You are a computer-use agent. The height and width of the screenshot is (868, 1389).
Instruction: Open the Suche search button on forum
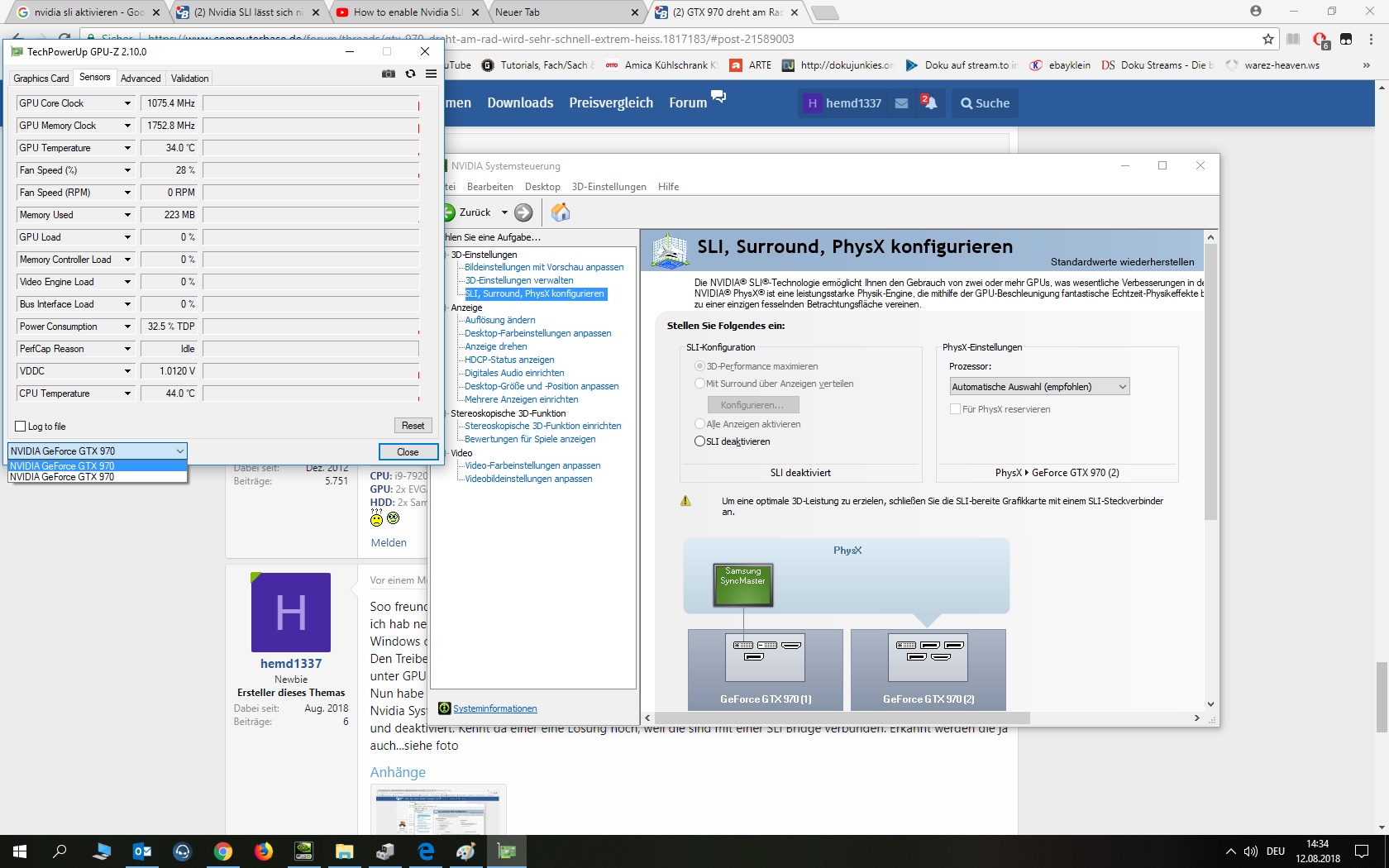point(985,103)
